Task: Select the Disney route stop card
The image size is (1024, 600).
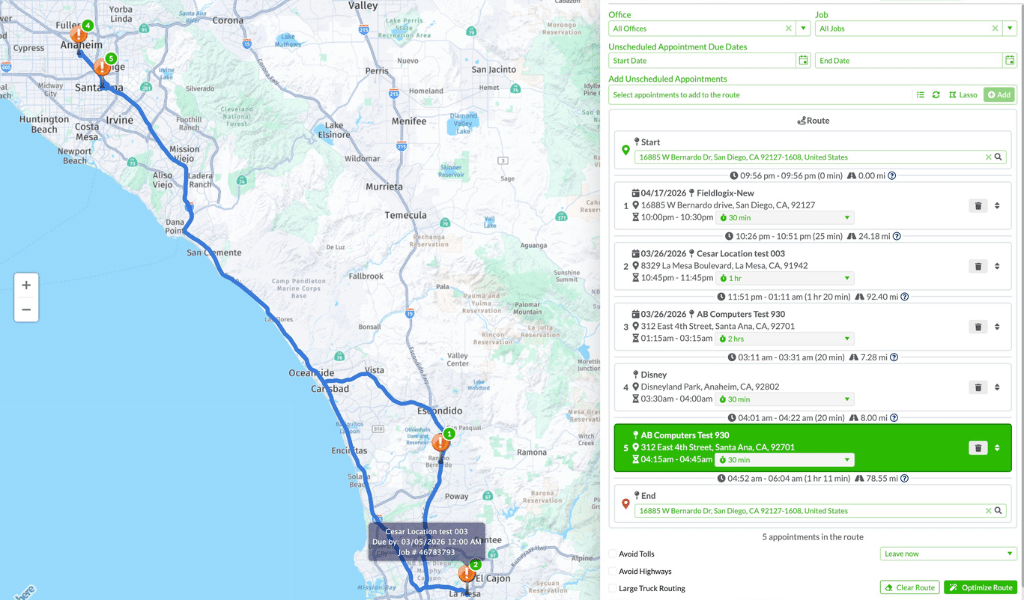Action: (812, 388)
